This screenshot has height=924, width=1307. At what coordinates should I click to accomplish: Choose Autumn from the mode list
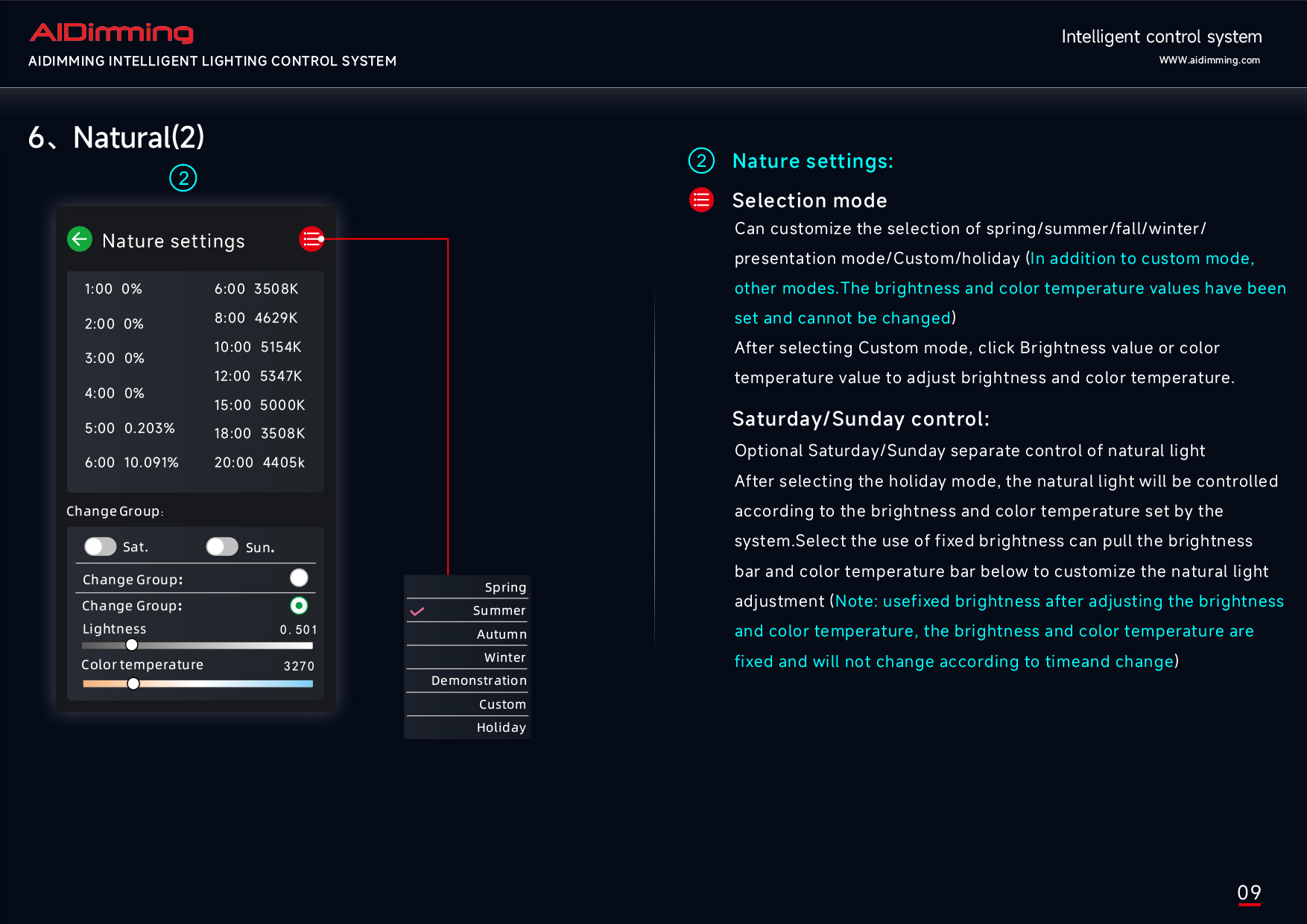coord(501,634)
